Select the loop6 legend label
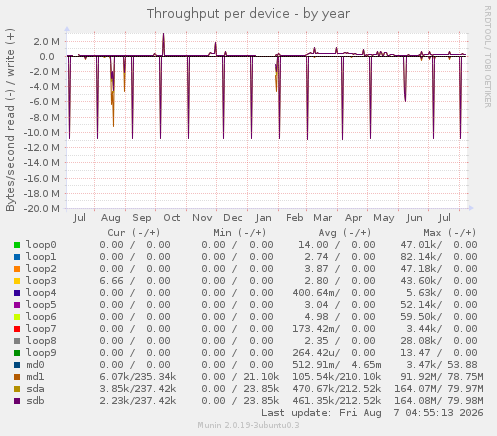This screenshot has width=497, height=436. pyautogui.click(x=41, y=317)
